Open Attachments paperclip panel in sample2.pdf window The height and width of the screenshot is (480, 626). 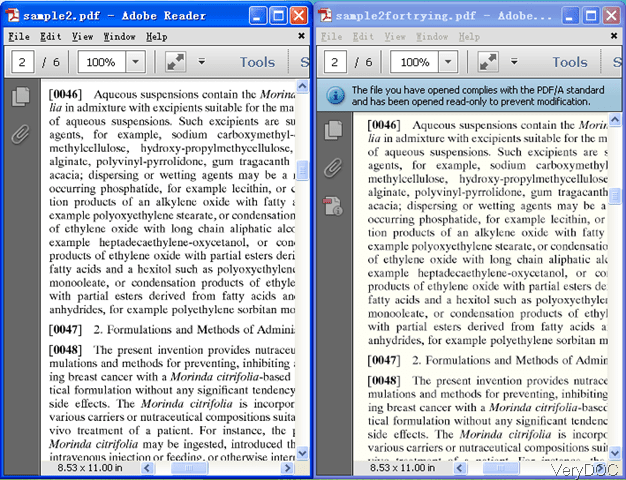pos(20,134)
